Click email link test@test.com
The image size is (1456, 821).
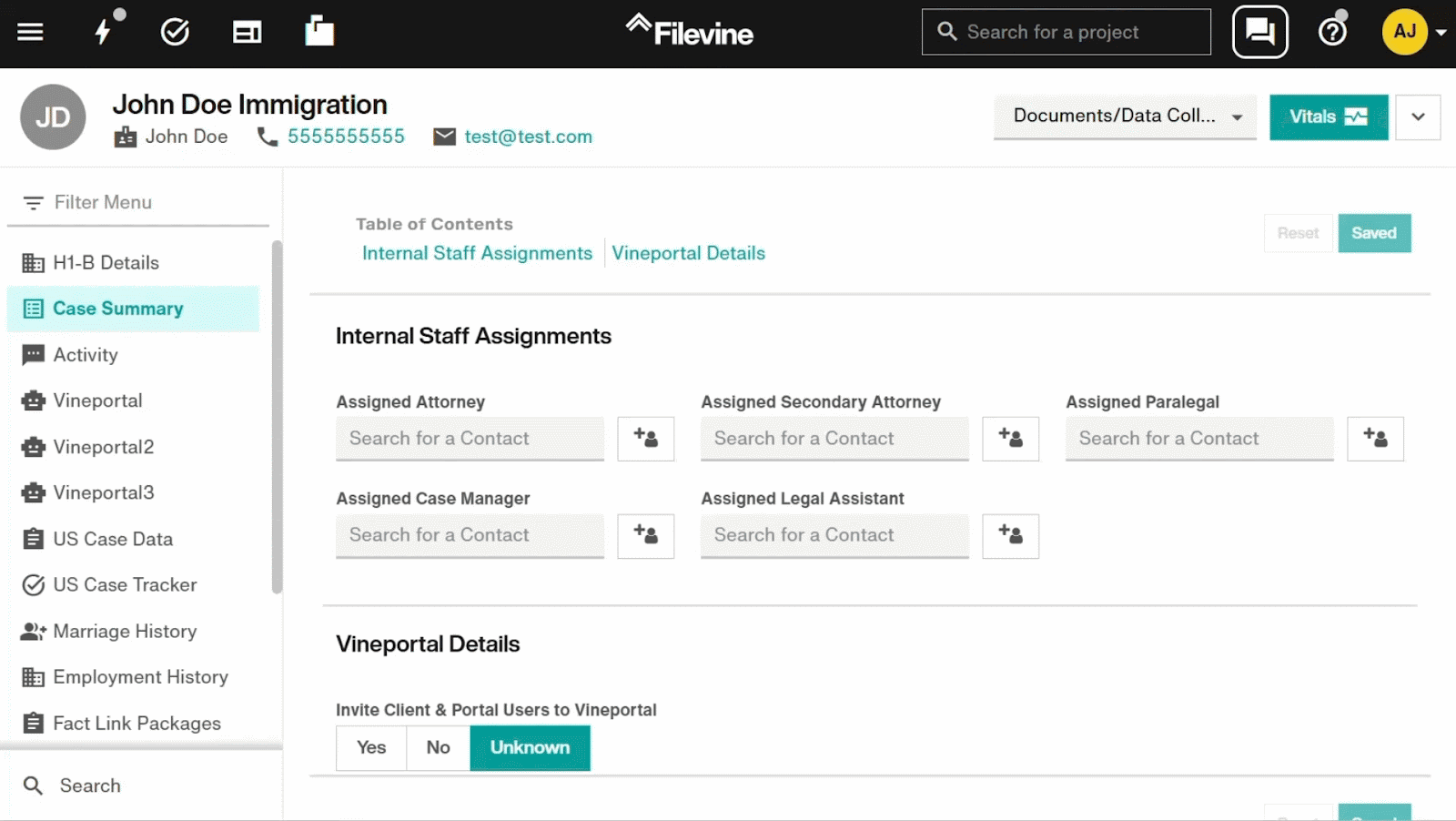coord(528,137)
